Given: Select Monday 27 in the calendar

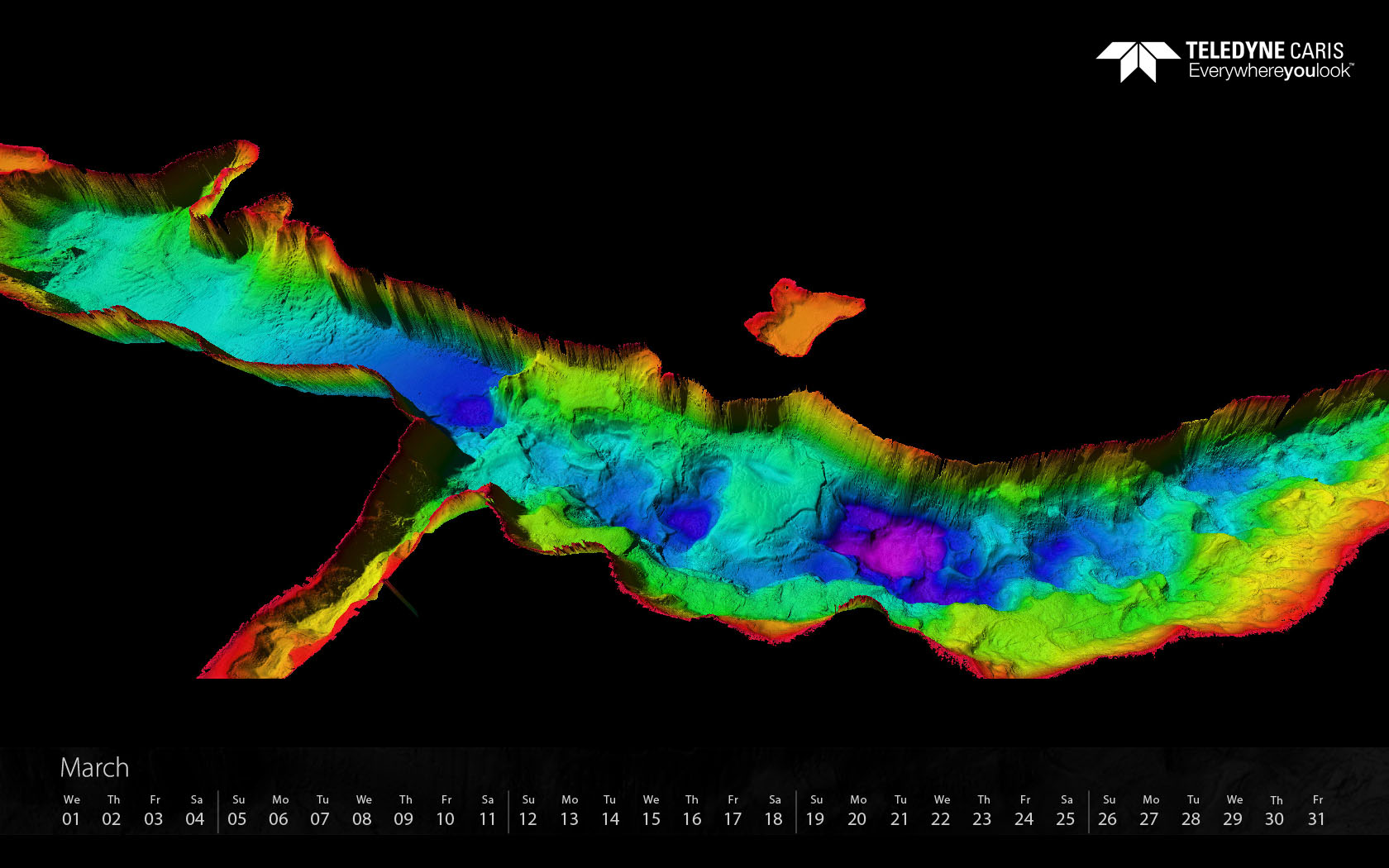Looking at the screenshot, I should [1150, 811].
